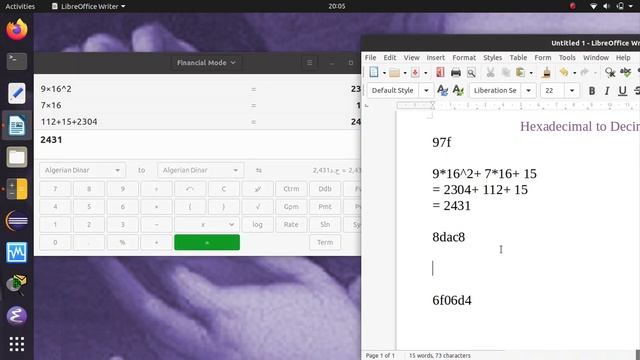Open the calculator hamburger menu icon
Screen dimensions: 640x360
(309, 63)
